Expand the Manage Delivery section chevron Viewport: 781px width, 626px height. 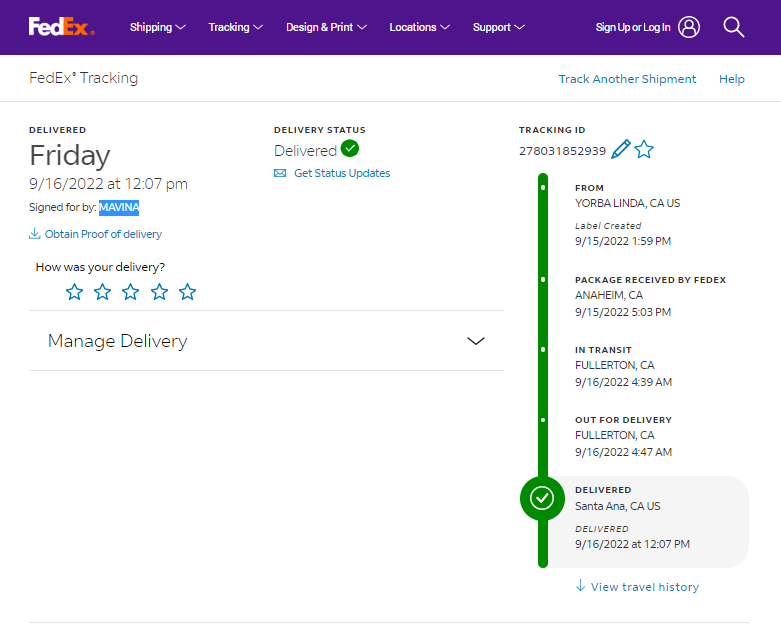coord(476,341)
